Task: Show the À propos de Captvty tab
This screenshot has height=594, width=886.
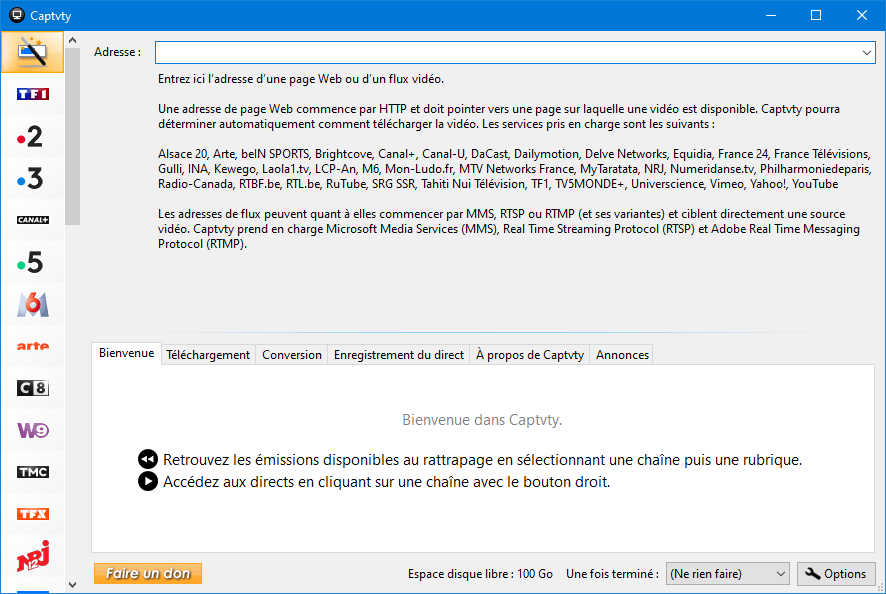Action: pyautogui.click(x=529, y=355)
